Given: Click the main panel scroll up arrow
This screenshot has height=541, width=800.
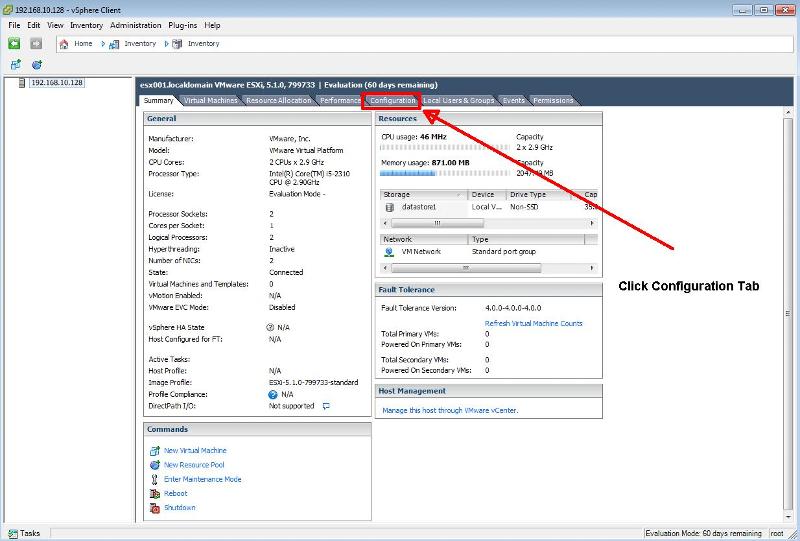Looking at the screenshot, I should pos(788,112).
